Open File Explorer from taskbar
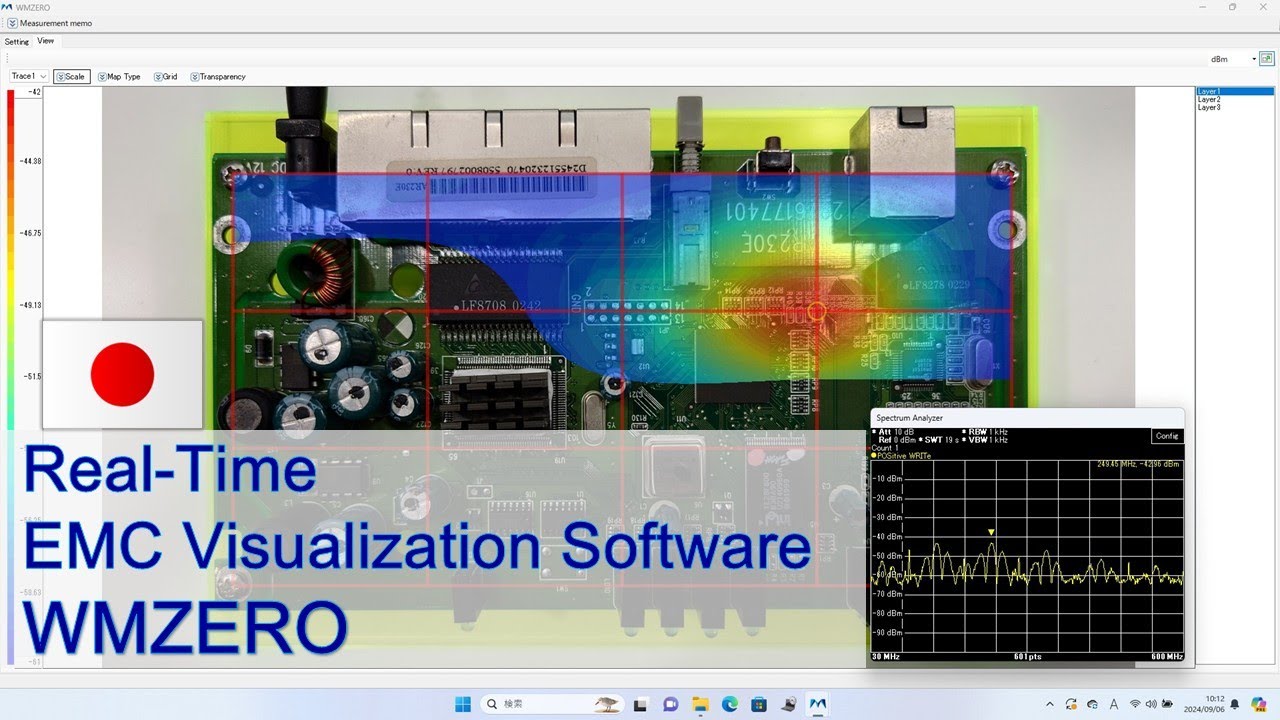The width and height of the screenshot is (1280, 720). tap(700, 704)
